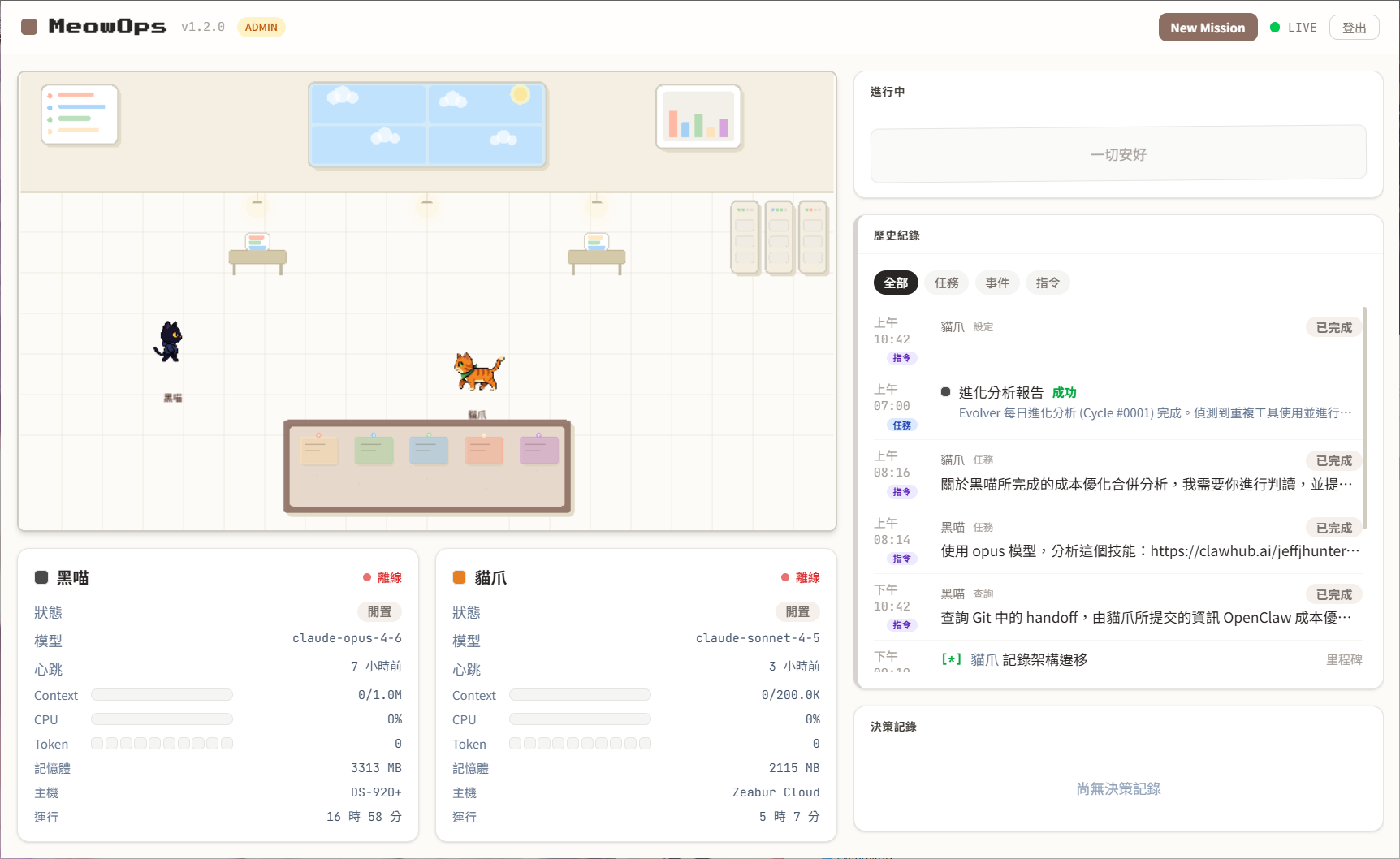This screenshot has height=859, width=1400.
Task: Click the sky window on office wall
Action: click(x=427, y=124)
